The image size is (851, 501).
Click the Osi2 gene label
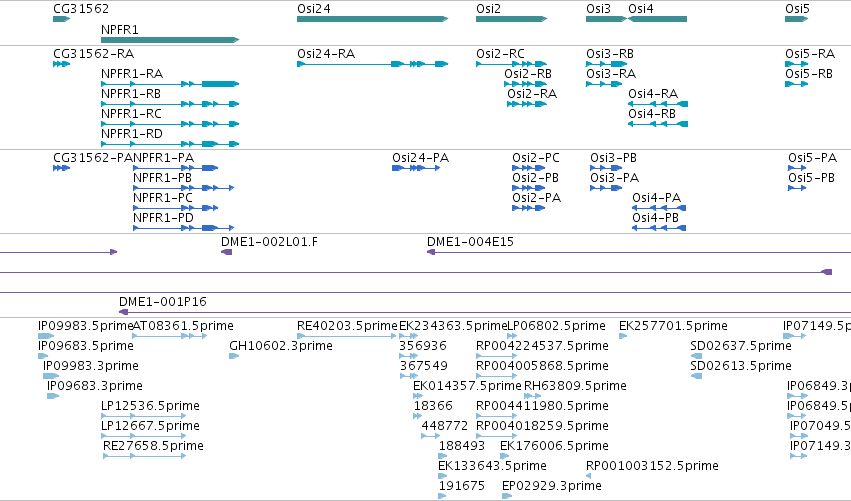tap(488, 9)
